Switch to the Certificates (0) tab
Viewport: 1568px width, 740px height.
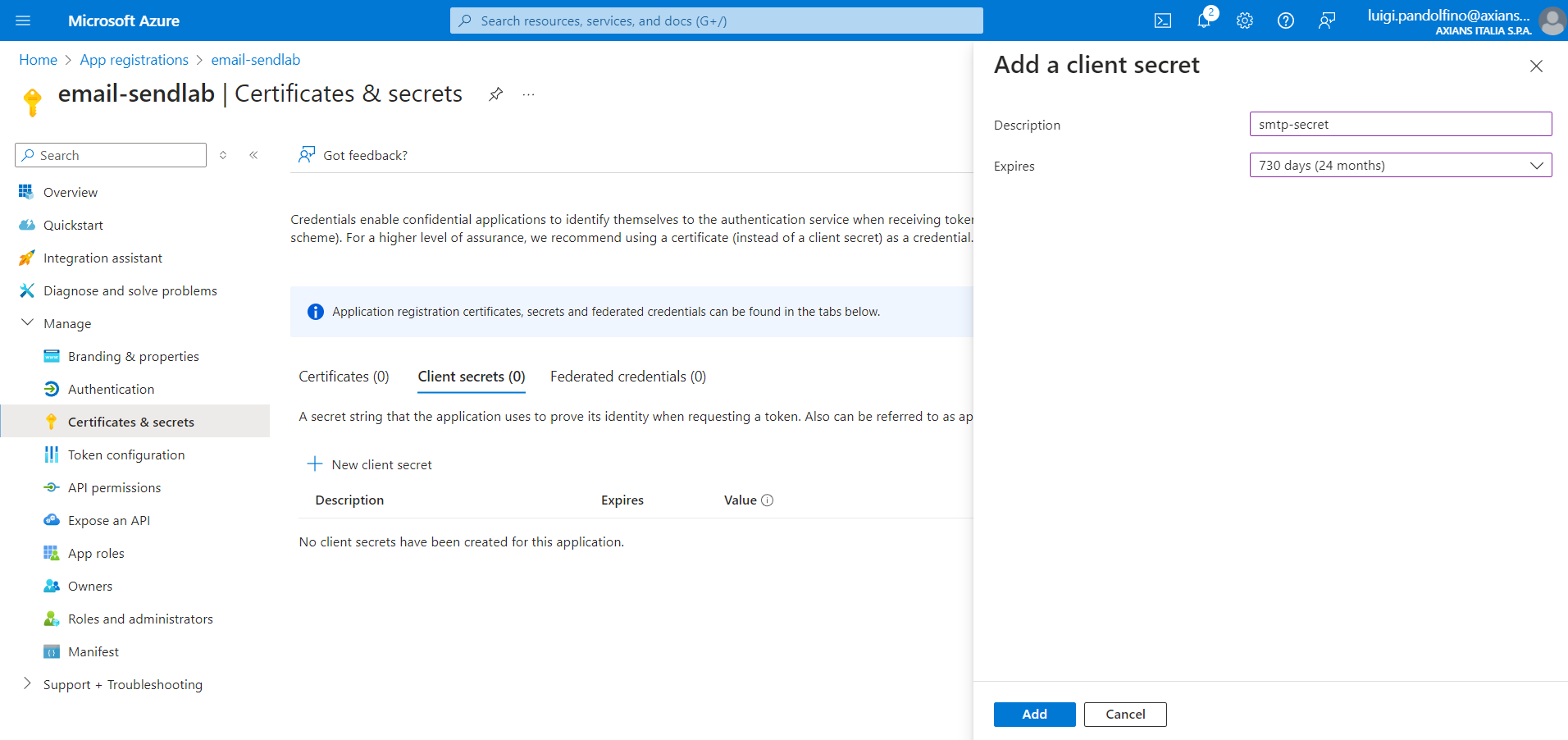[x=344, y=377]
